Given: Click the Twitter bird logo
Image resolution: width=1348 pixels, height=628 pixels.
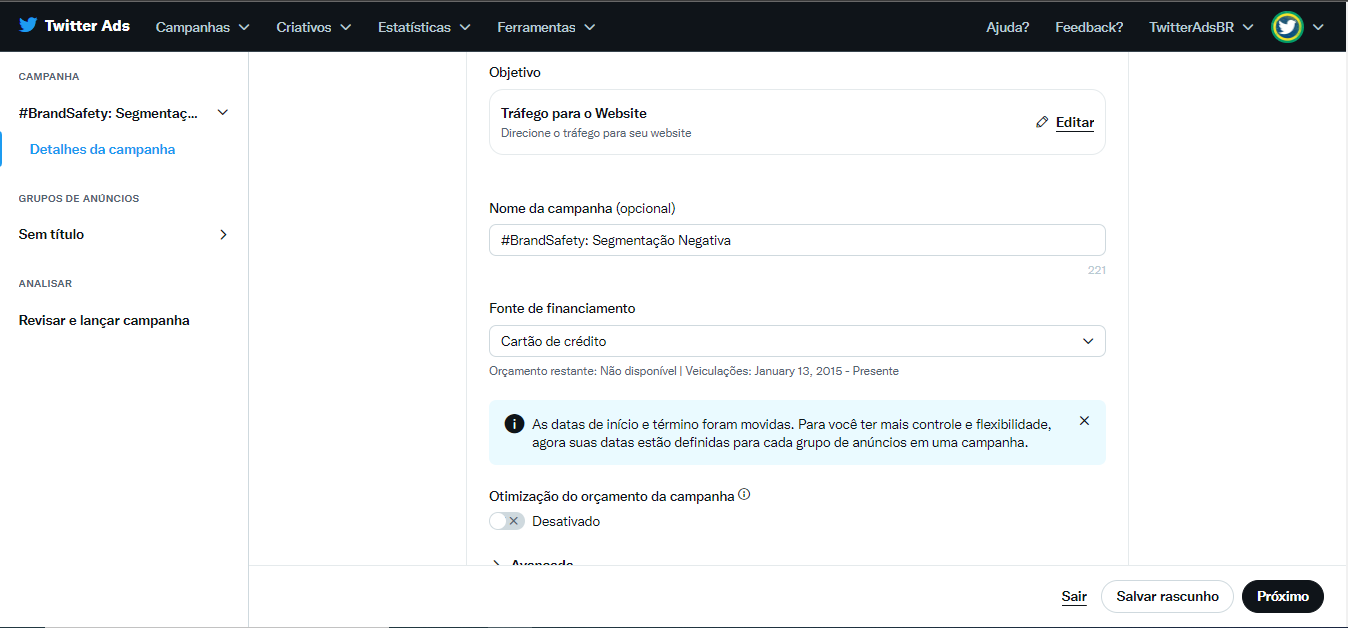Looking at the screenshot, I should pos(28,26).
